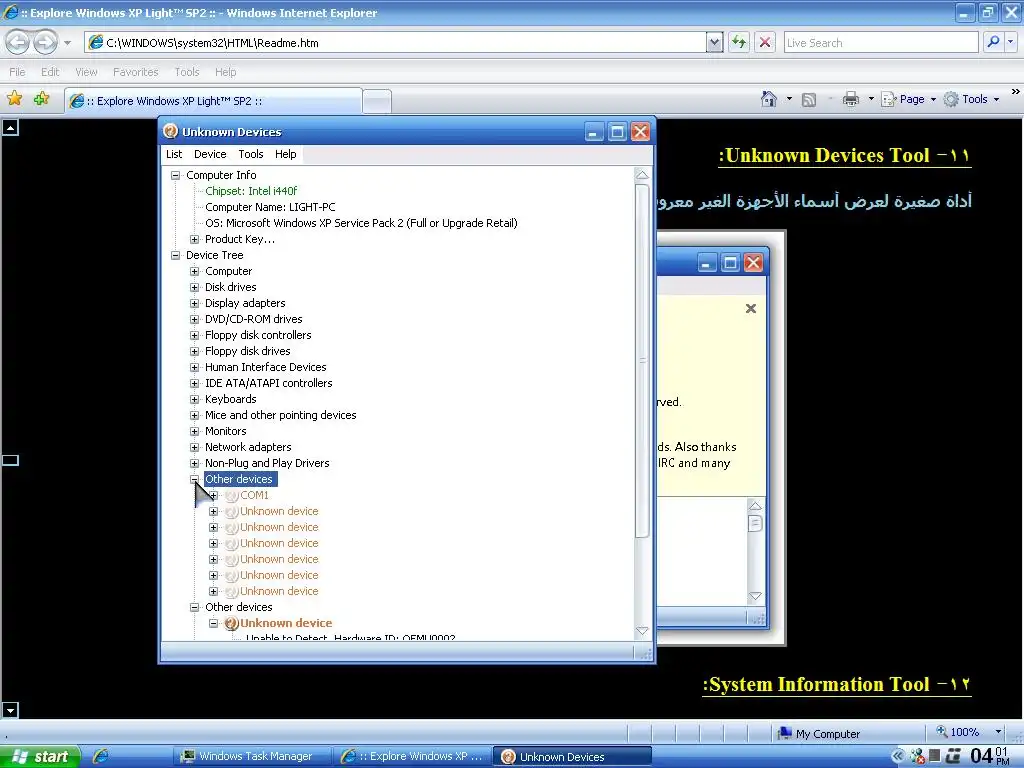Click the Unknown Devices taskbar button
This screenshot has width=1024, height=768.
point(572,756)
